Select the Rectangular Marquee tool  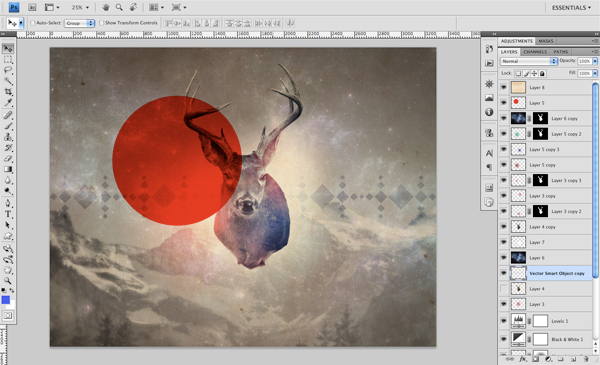click(8, 59)
